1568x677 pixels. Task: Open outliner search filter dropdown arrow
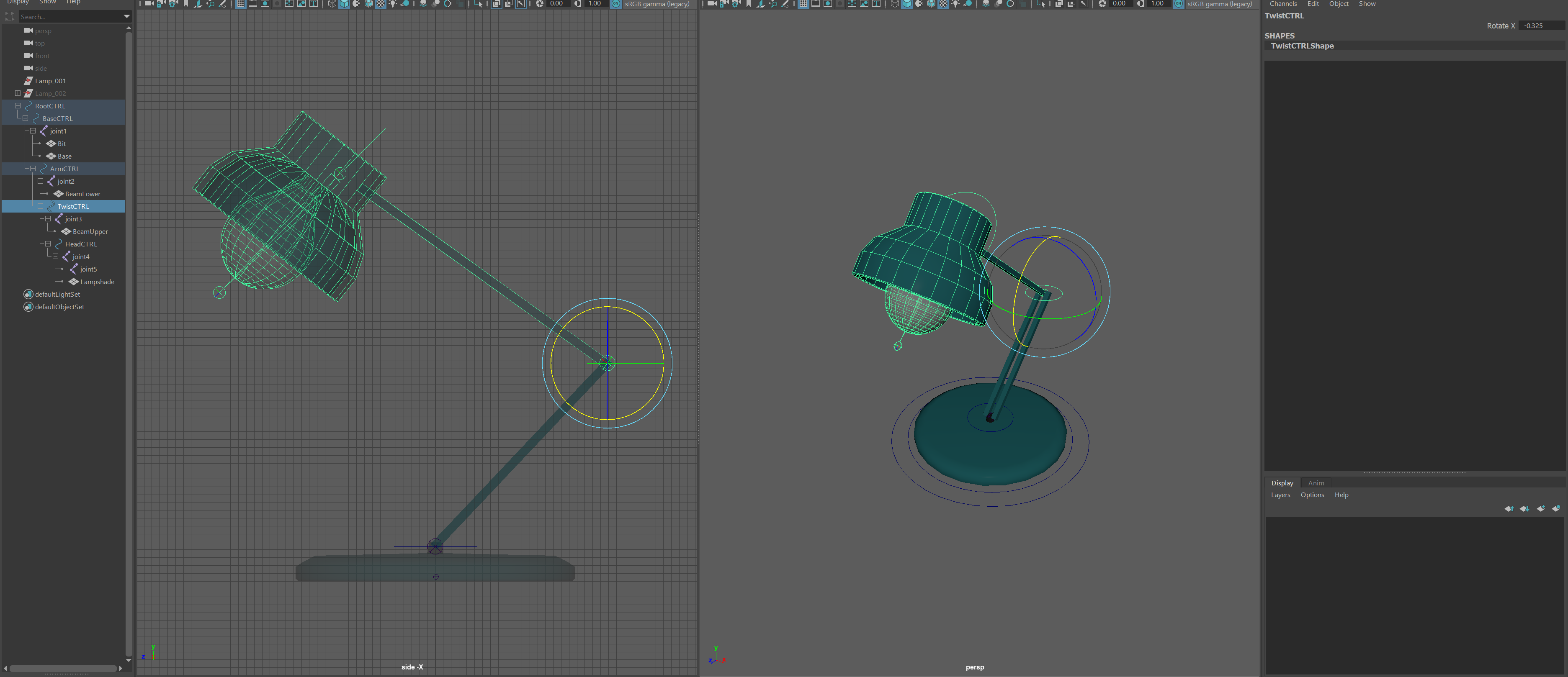(126, 16)
